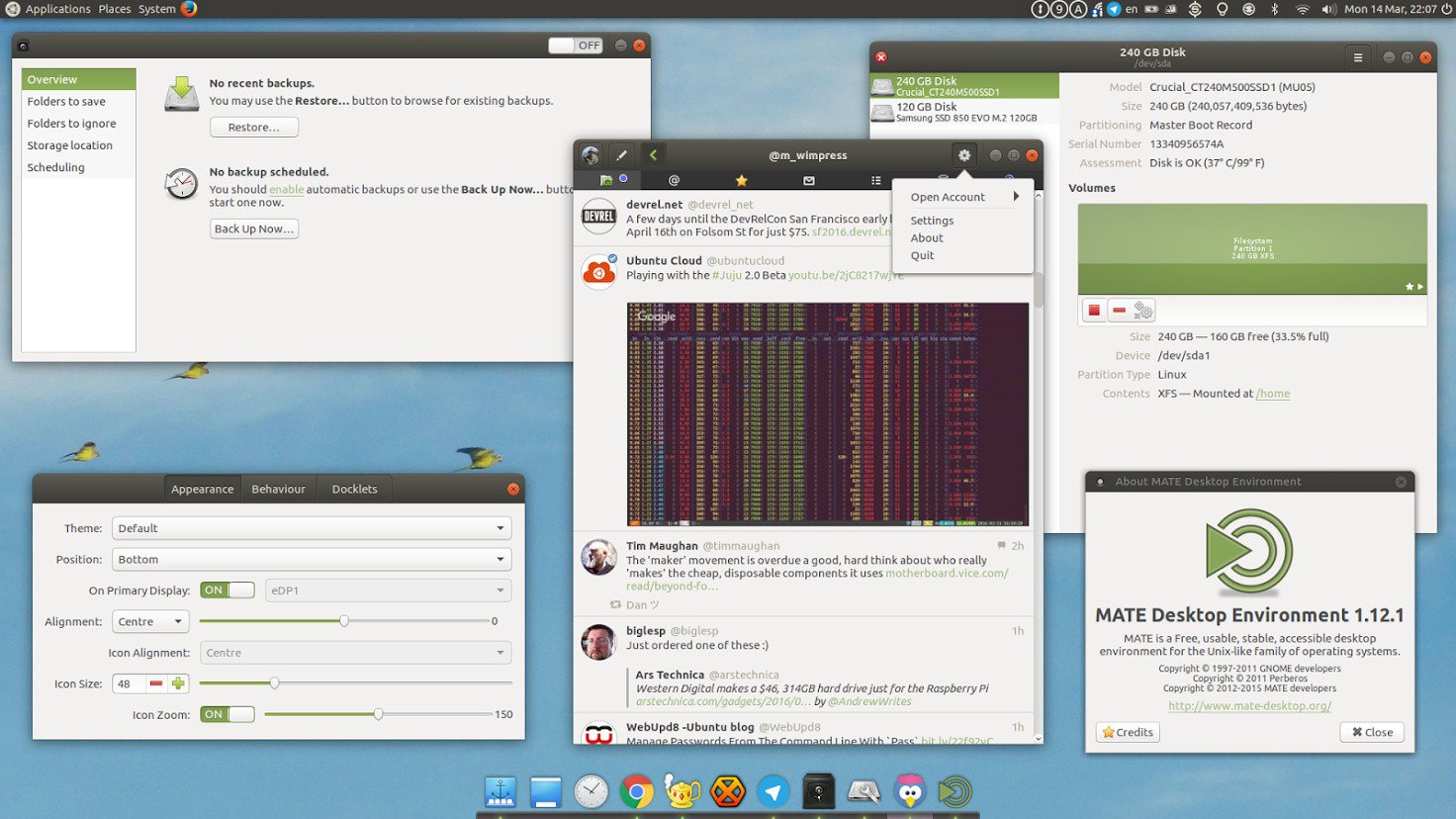Click the delete partition minus button

(x=1119, y=311)
